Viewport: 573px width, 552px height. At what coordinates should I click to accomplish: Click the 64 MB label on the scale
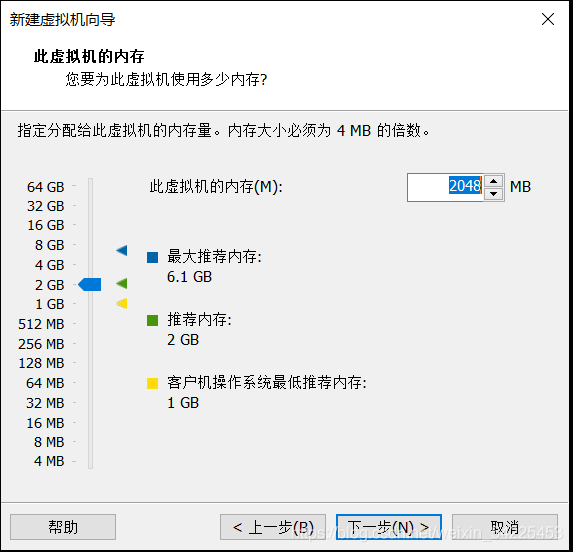point(45,383)
